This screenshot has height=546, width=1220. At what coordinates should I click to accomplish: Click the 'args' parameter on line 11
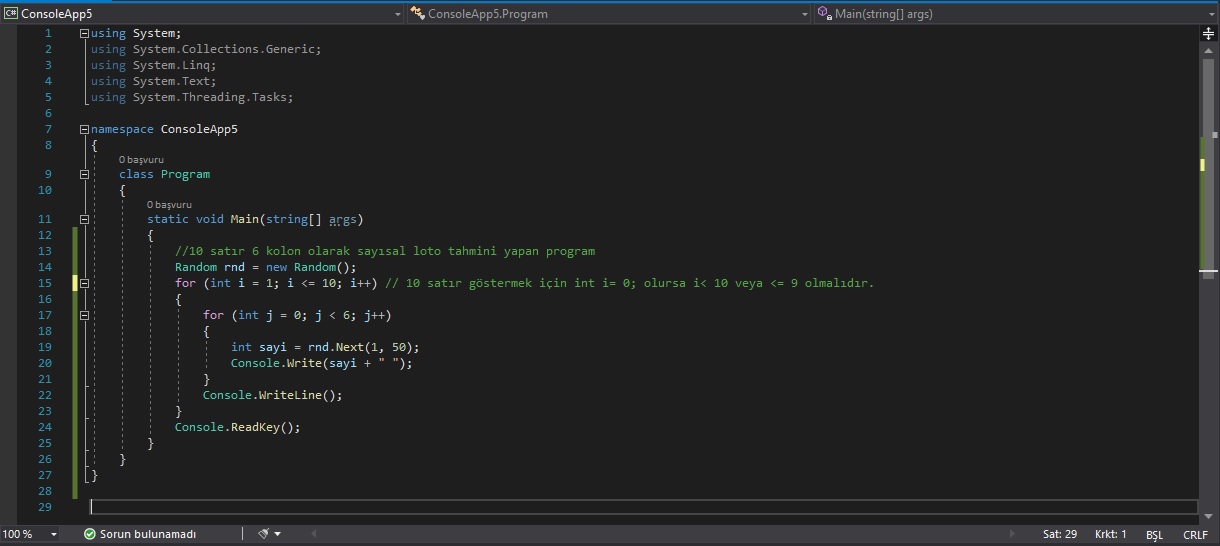342,219
